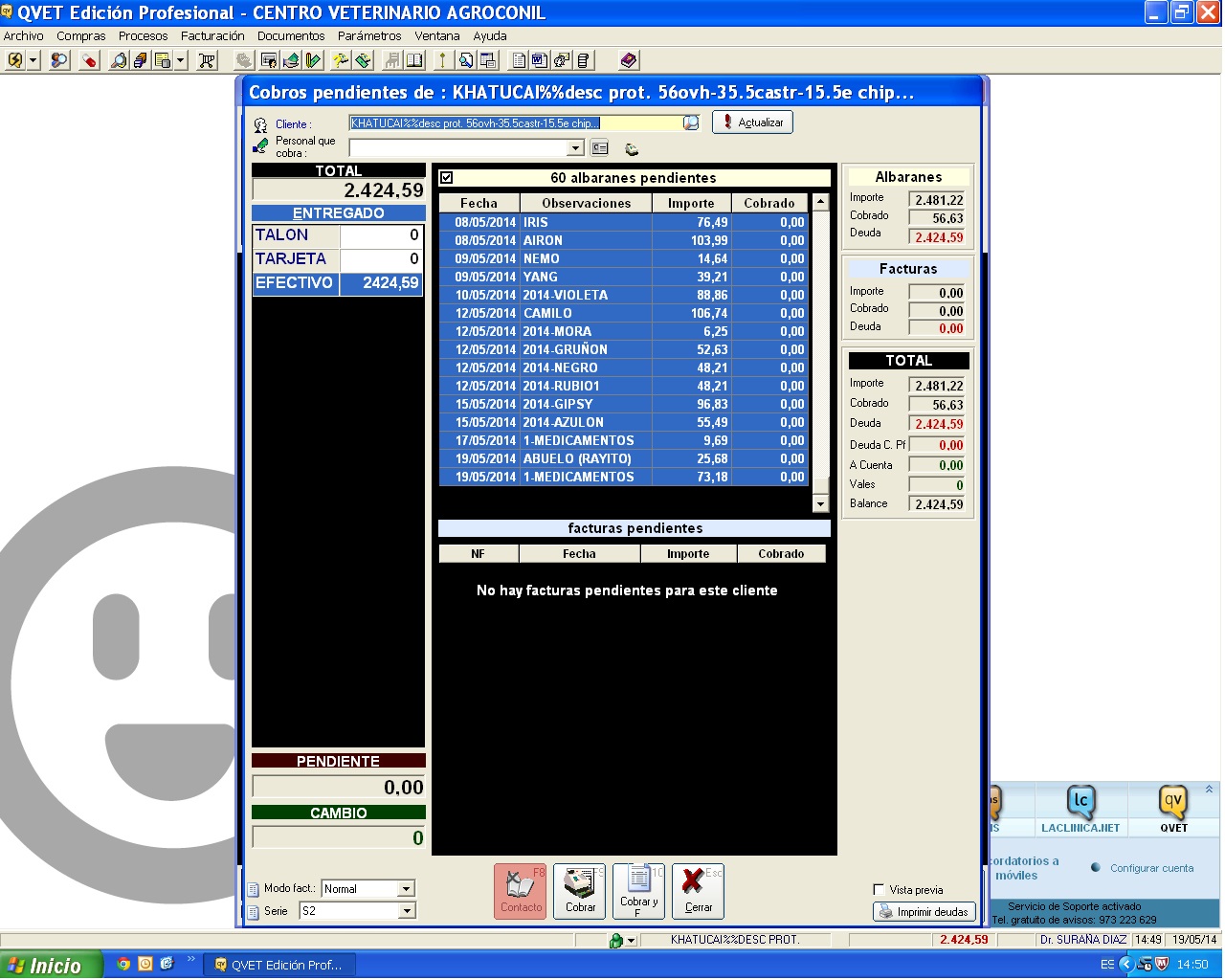Click the magnifier icon in the Cliente field
The height and width of the screenshot is (980, 1225).
coord(691,122)
